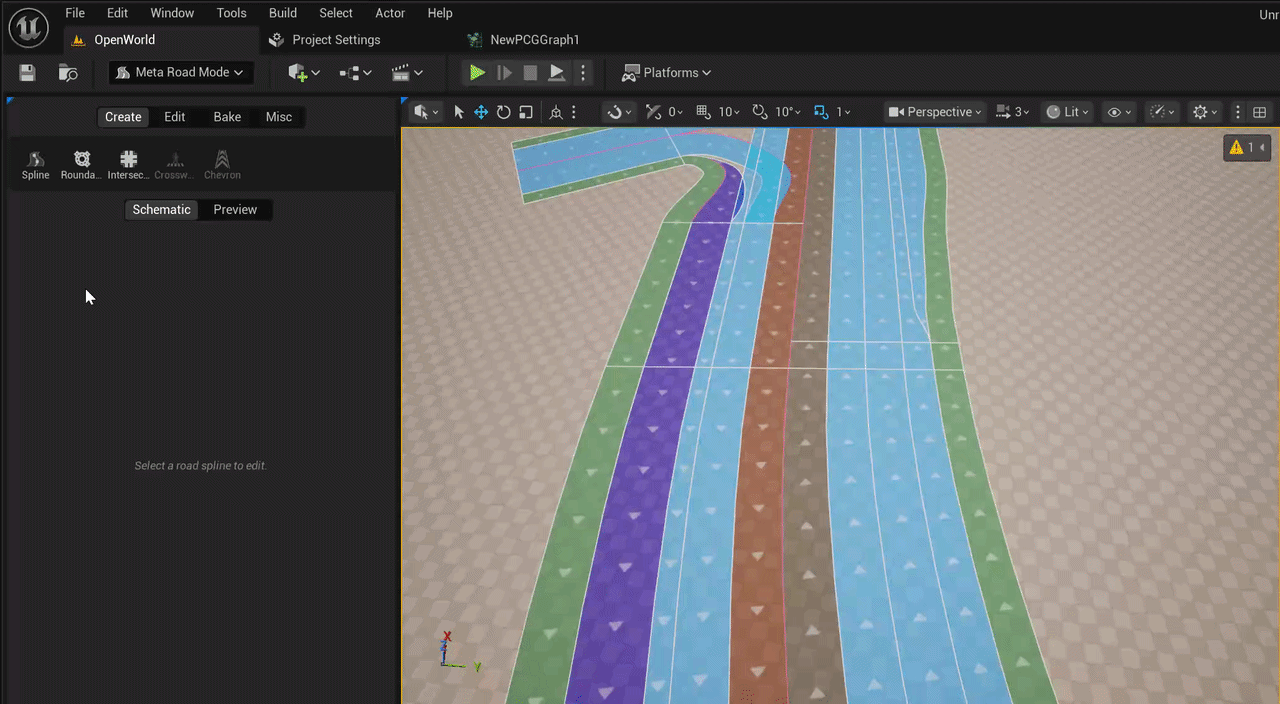The width and height of the screenshot is (1280, 704).
Task: Choose the Roundabout creation tool
Action: tap(81, 165)
